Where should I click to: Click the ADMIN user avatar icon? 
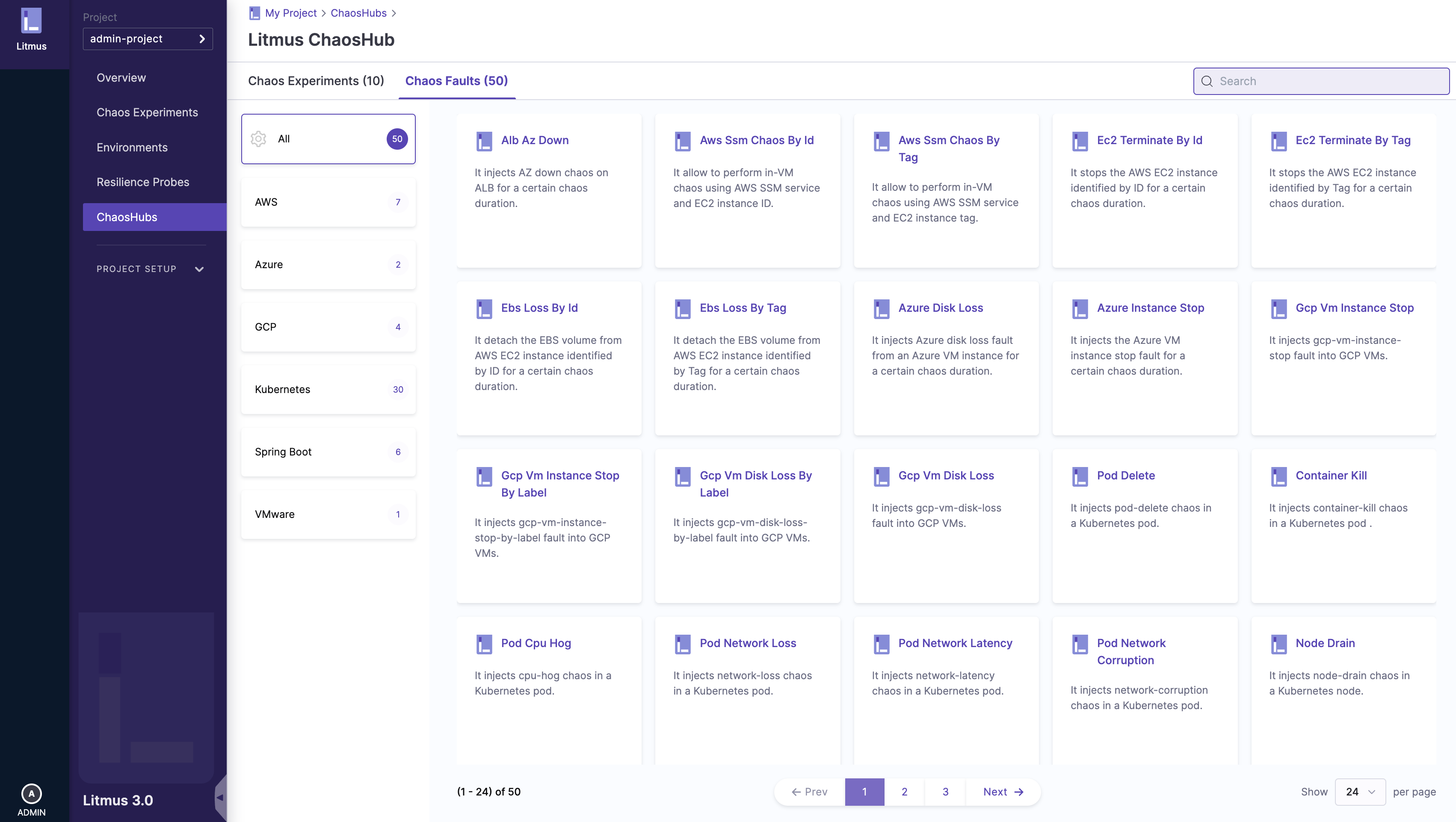tap(31, 793)
